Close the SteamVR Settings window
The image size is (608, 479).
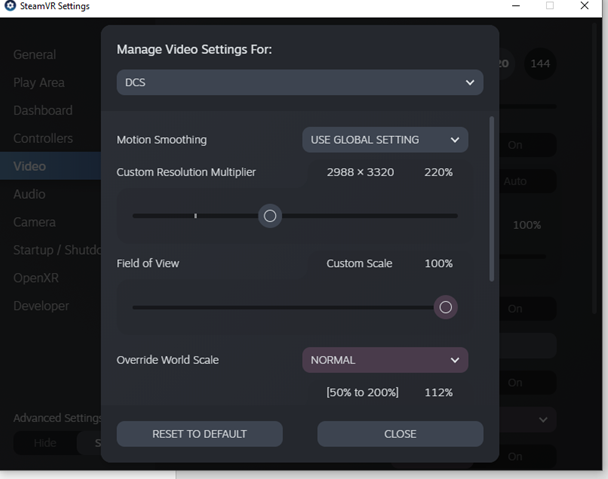pyautogui.click(x=584, y=6)
